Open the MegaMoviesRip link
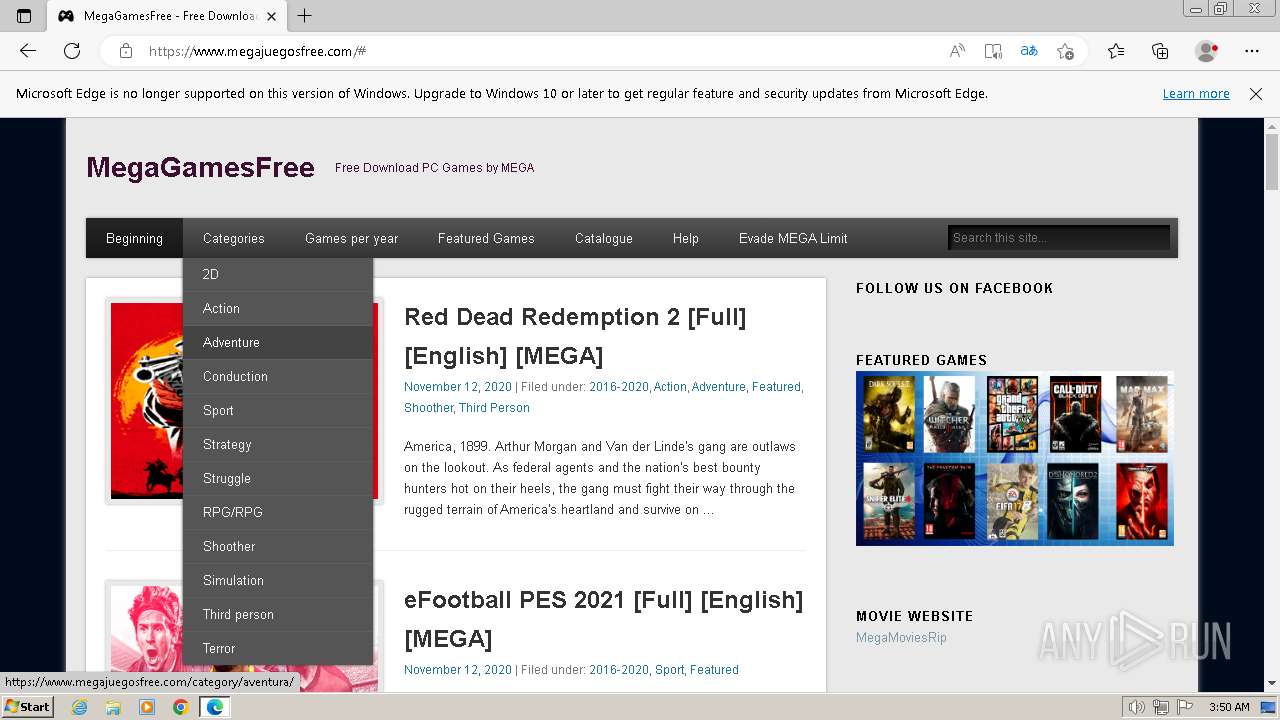Image resolution: width=1280 pixels, height=720 pixels. point(901,638)
